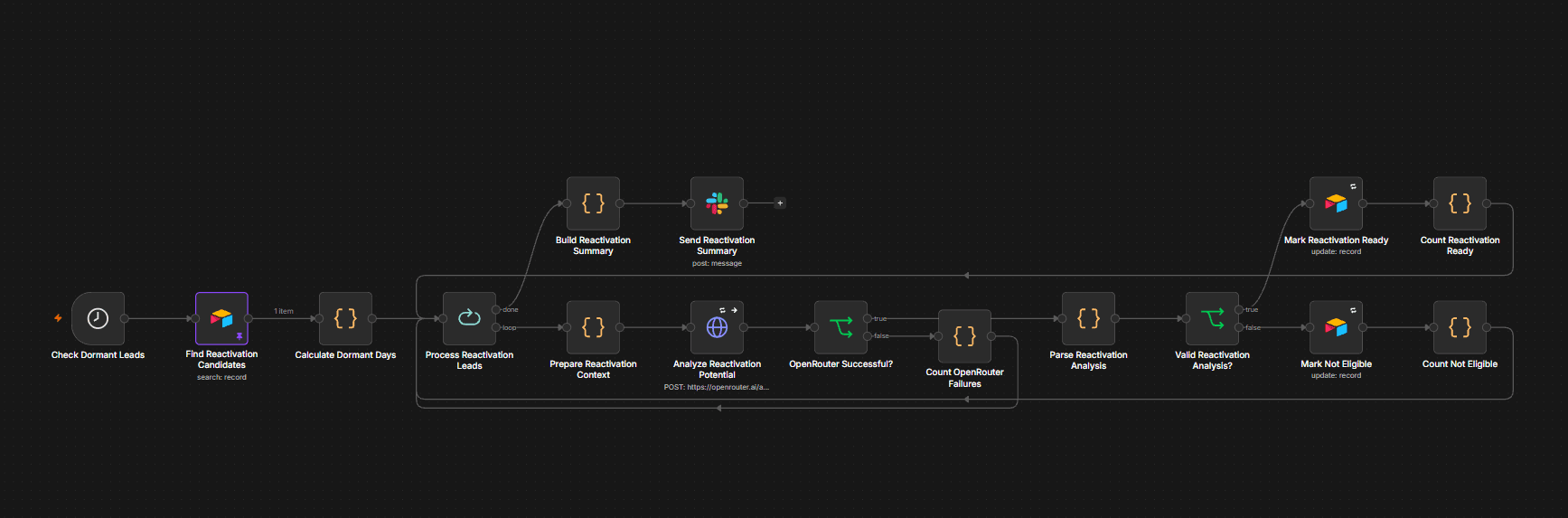This screenshot has height=518, width=1568.
Task: Click the 'post: message' subtitle text
Action: 717,263
